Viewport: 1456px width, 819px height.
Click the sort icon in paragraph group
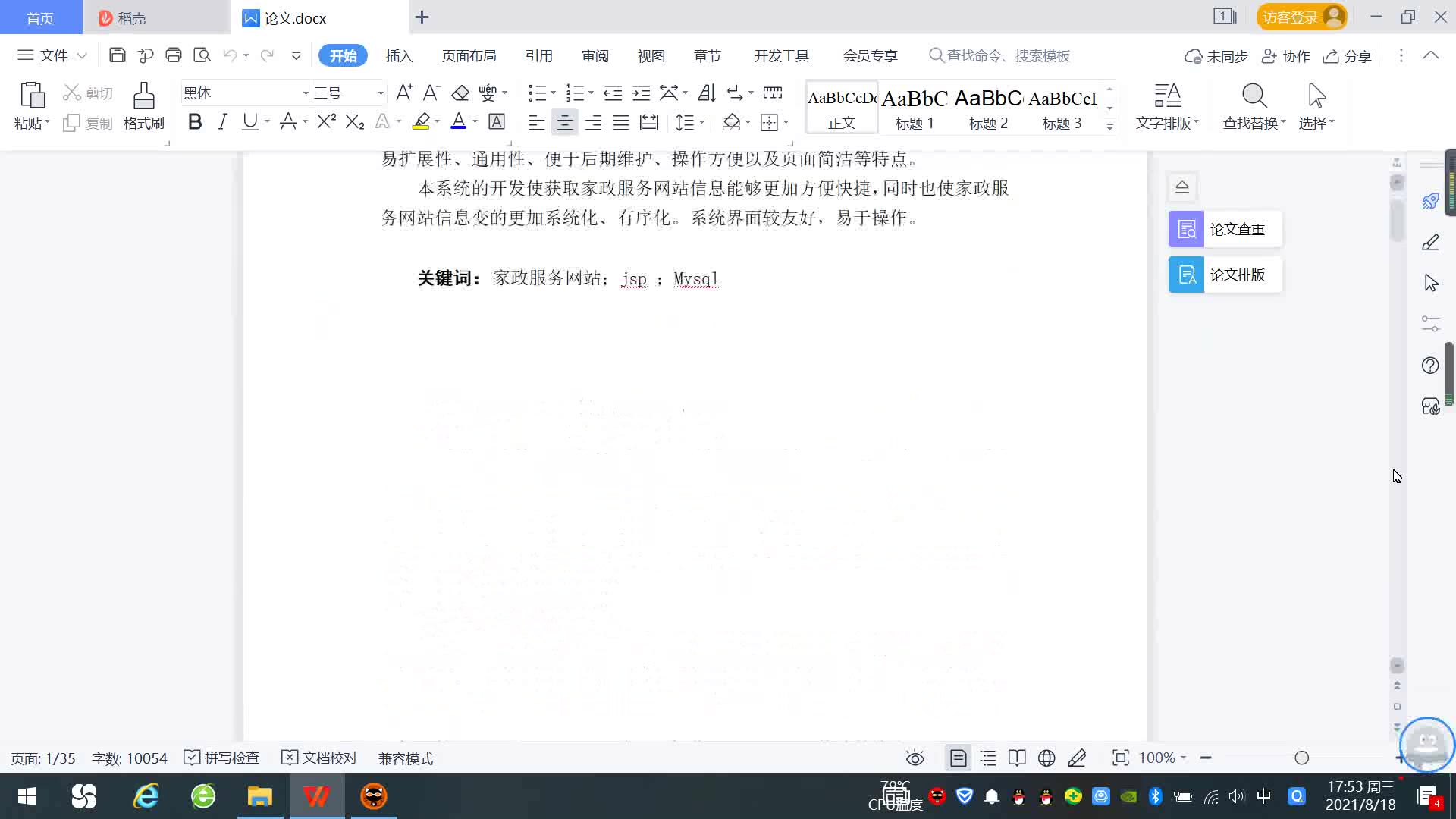707,93
